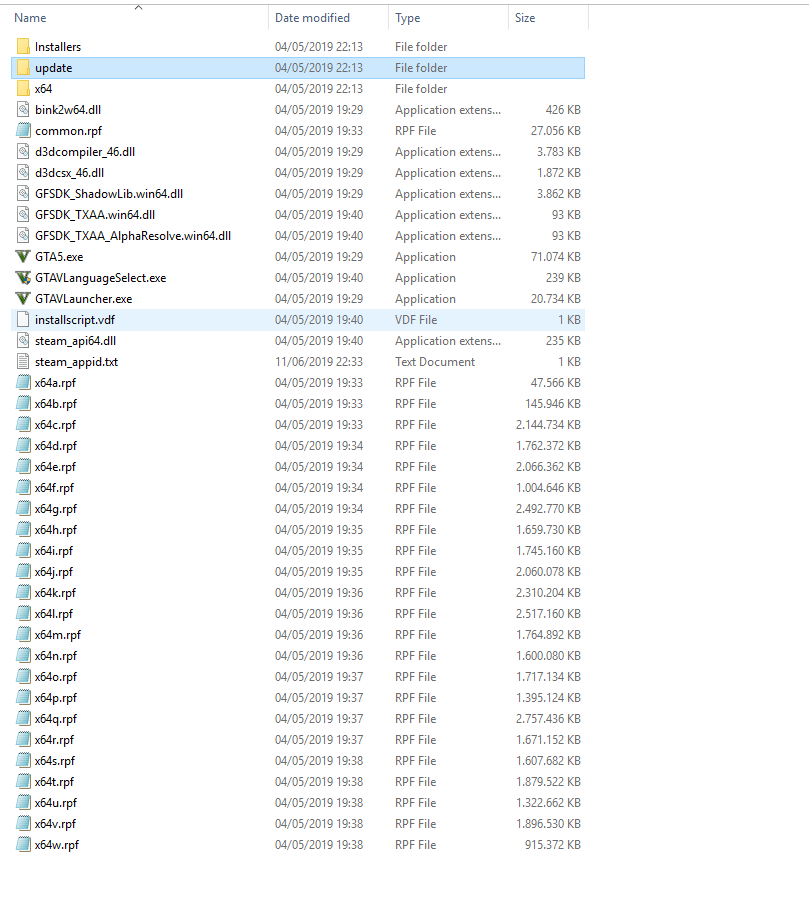
Task: Click the bink2w64.dll file icon
Action: (x=23, y=109)
